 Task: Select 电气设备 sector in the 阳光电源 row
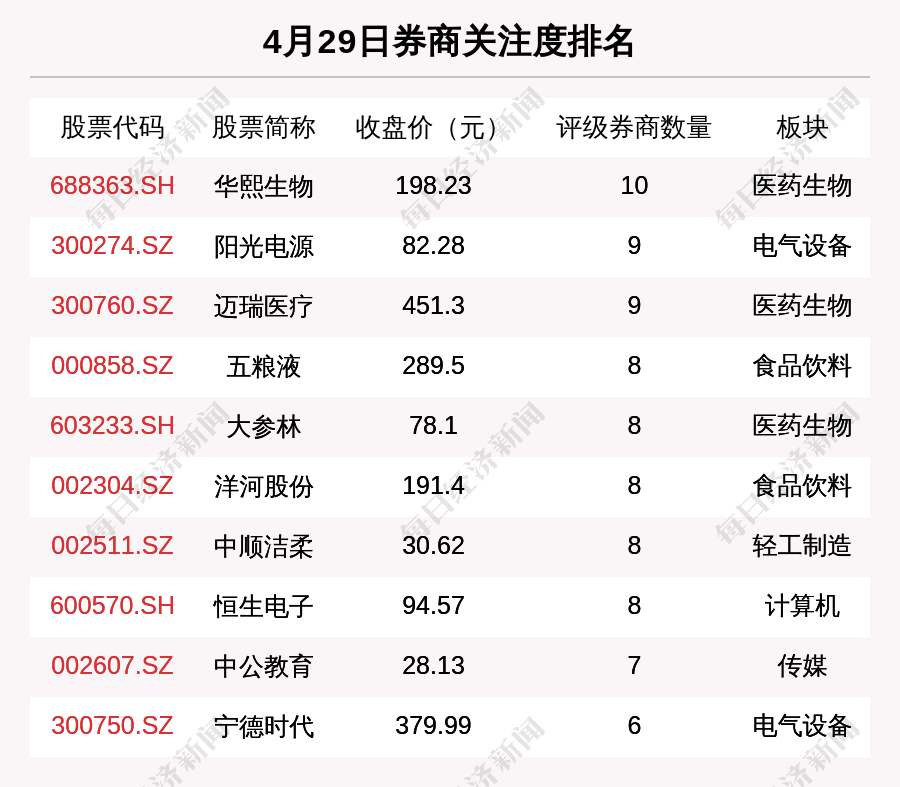click(x=802, y=247)
